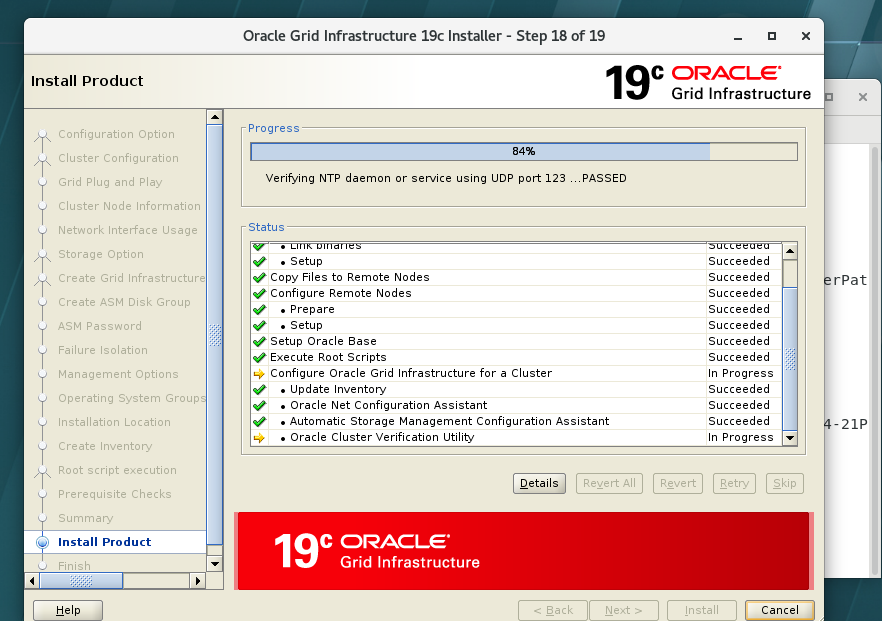
Task: Select the Operating System Groups step
Action: (132, 398)
